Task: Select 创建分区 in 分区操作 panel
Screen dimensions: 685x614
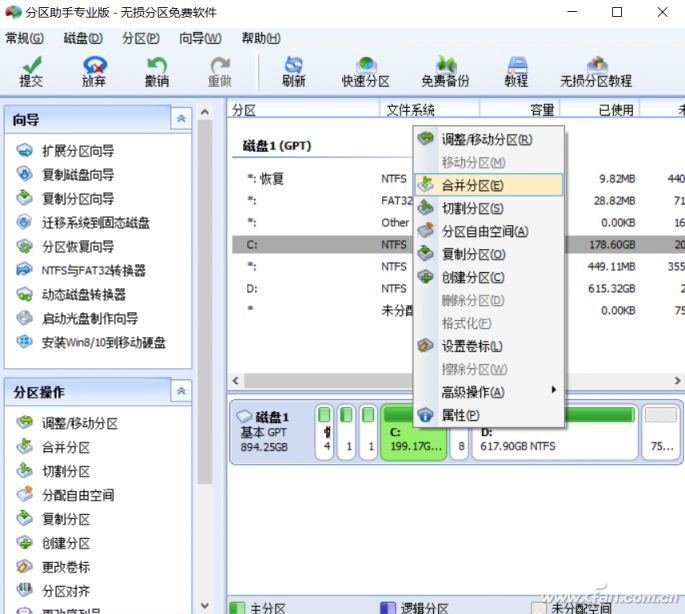Action: coord(53,543)
